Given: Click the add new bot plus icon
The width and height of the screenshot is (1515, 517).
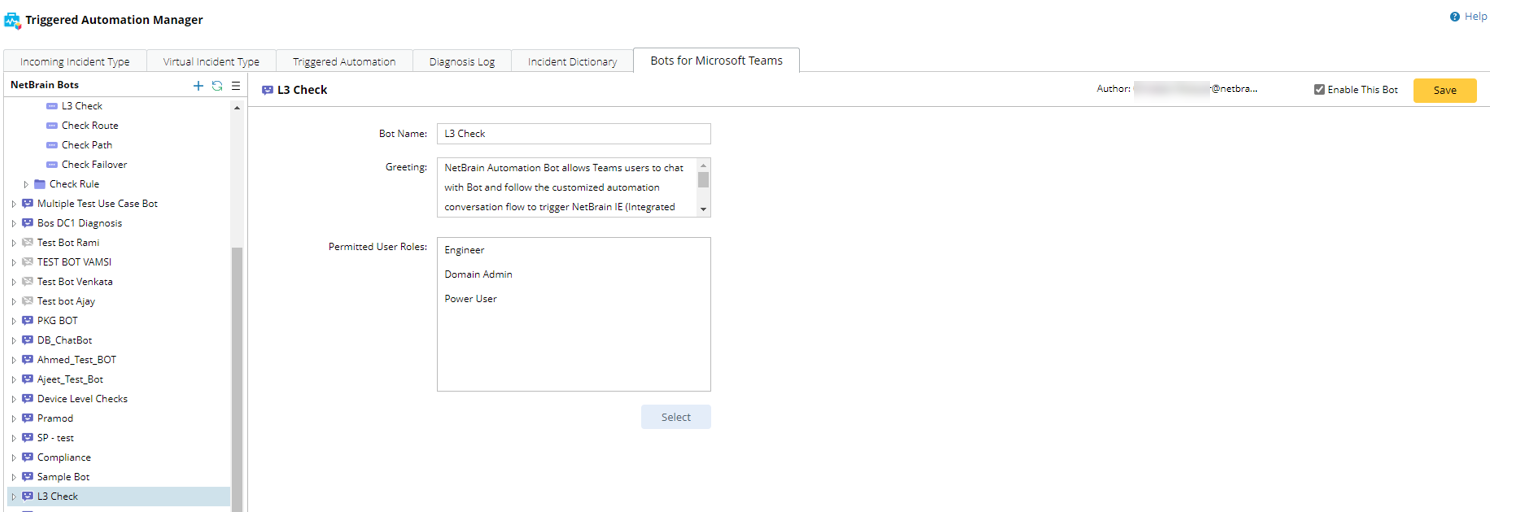Looking at the screenshot, I should click(x=198, y=86).
